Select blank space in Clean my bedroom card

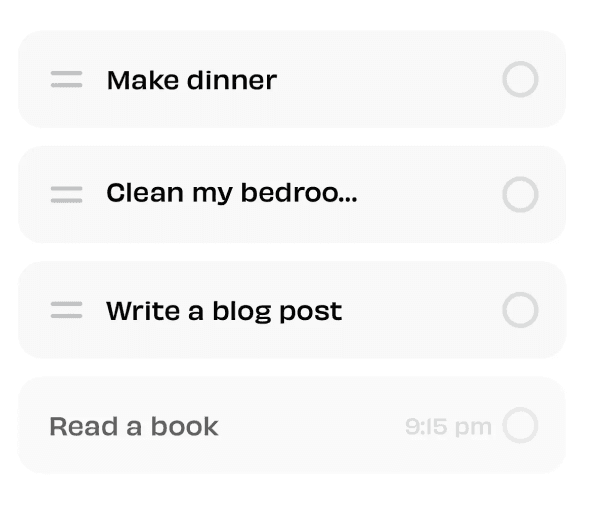(429, 195)
